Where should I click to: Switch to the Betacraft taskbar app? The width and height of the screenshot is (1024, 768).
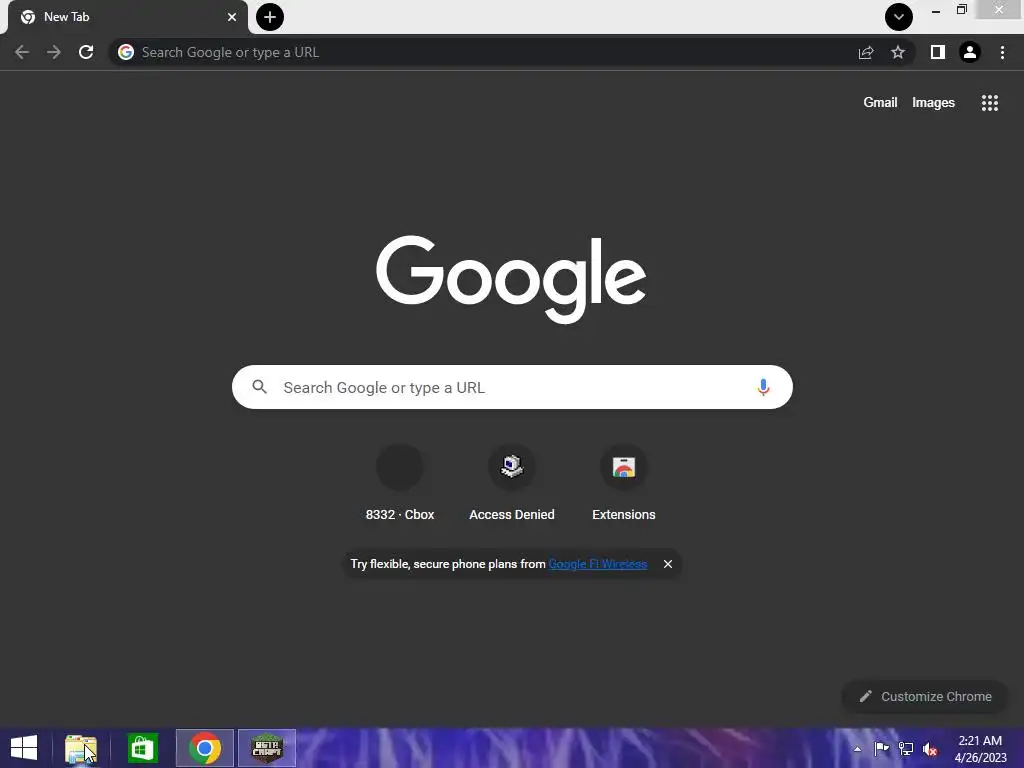(x=266, y=748)
